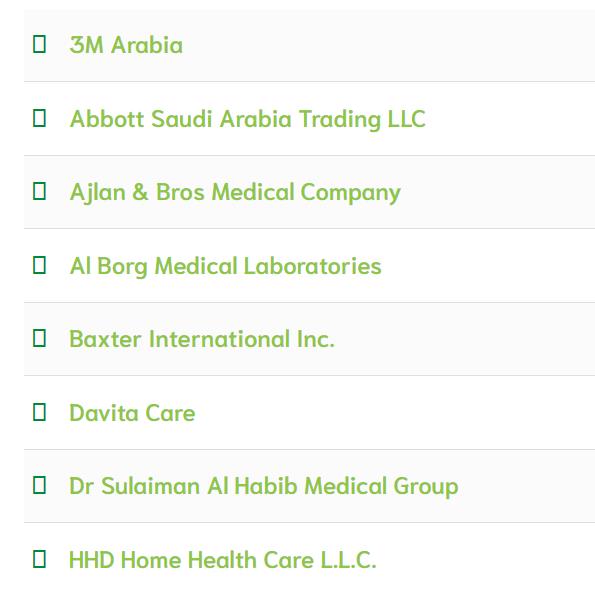Open Al Borg Medical Laboratories link
595x592 pixels.
(x=225, y=266)
